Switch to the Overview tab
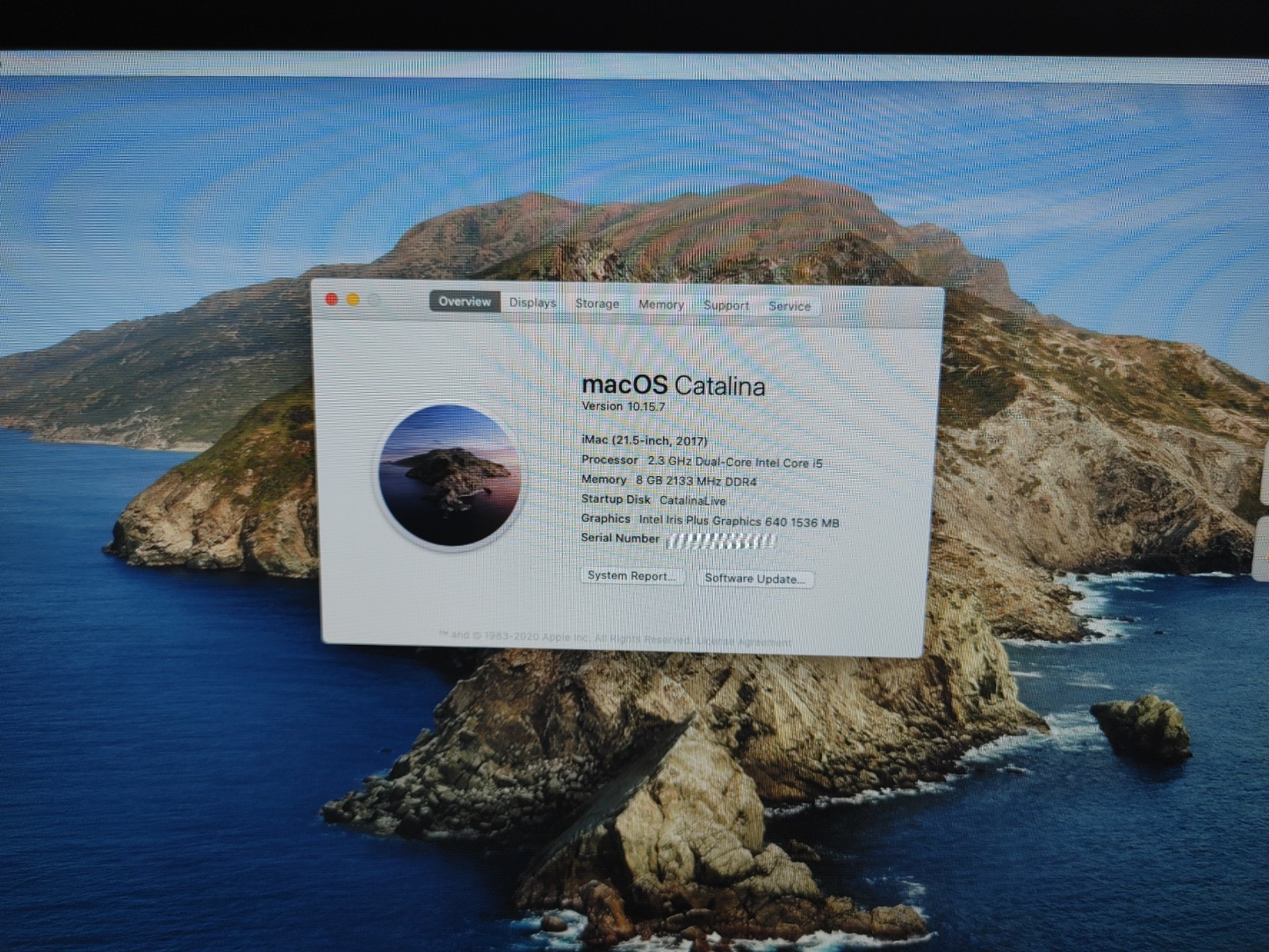Image resolution: width=1269 pixels, height=952 pixels. (465, 301)
